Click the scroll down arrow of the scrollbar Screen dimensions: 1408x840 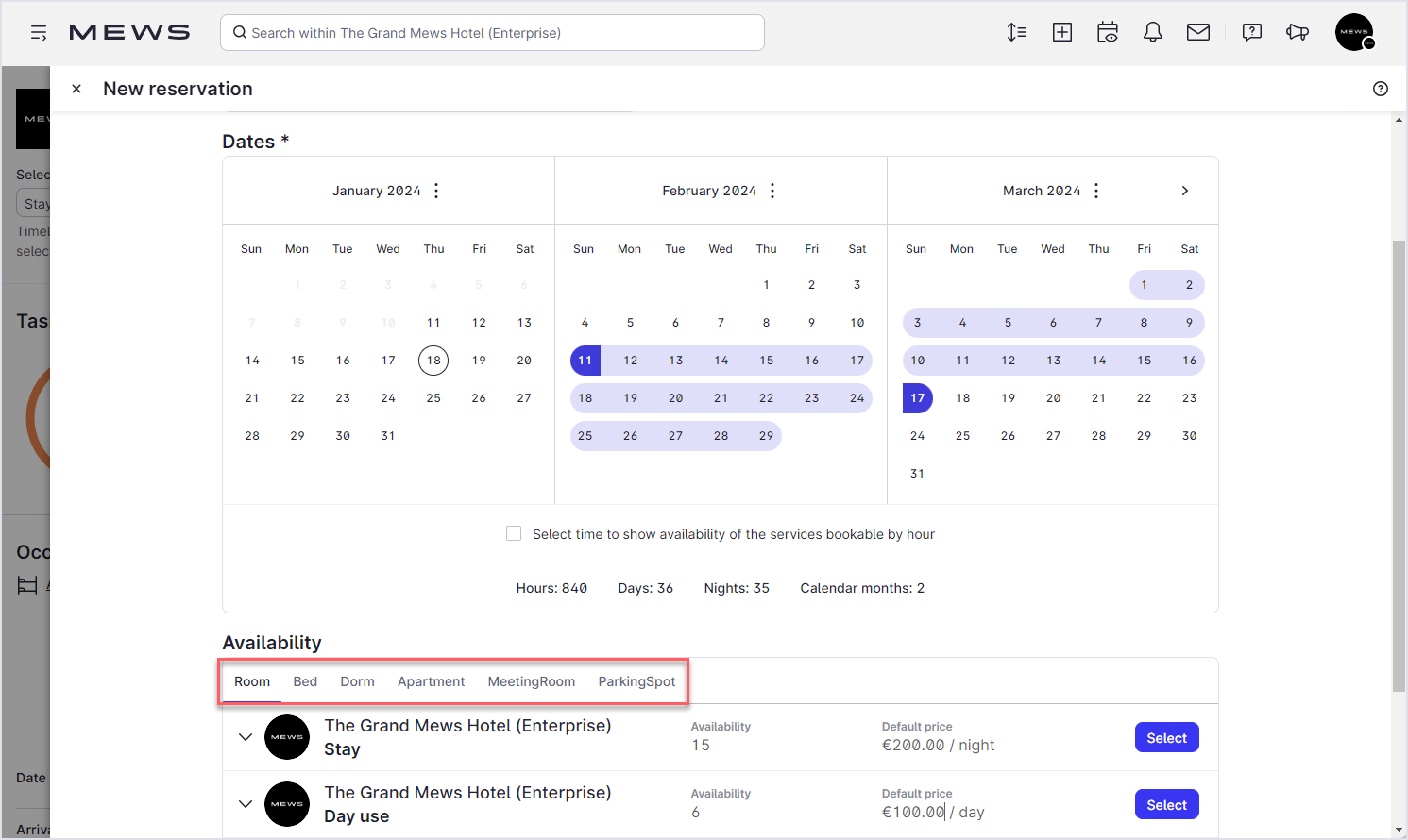[x=1400, y=830]
